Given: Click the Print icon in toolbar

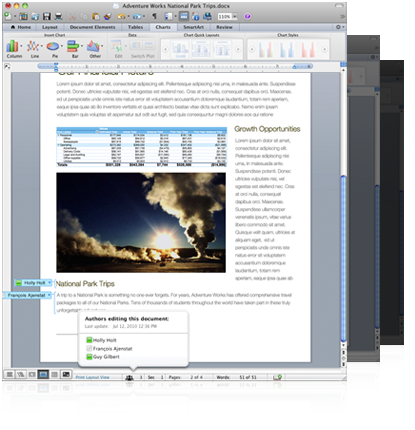Looking at the screenshot, I should click(x=59, y=16).
